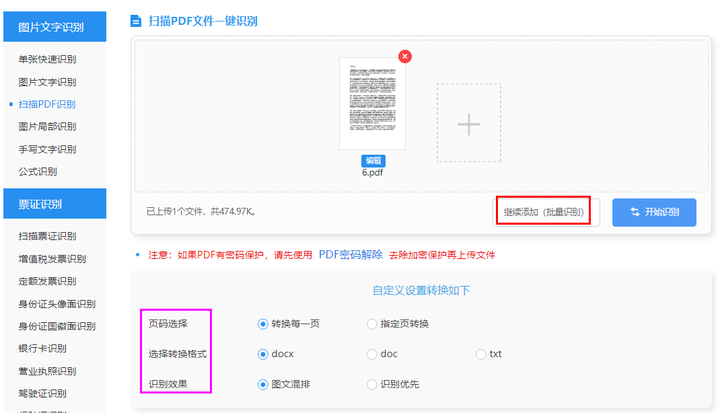Open 驾驶证识别 in the sidebar

click(x=42, y=393)
